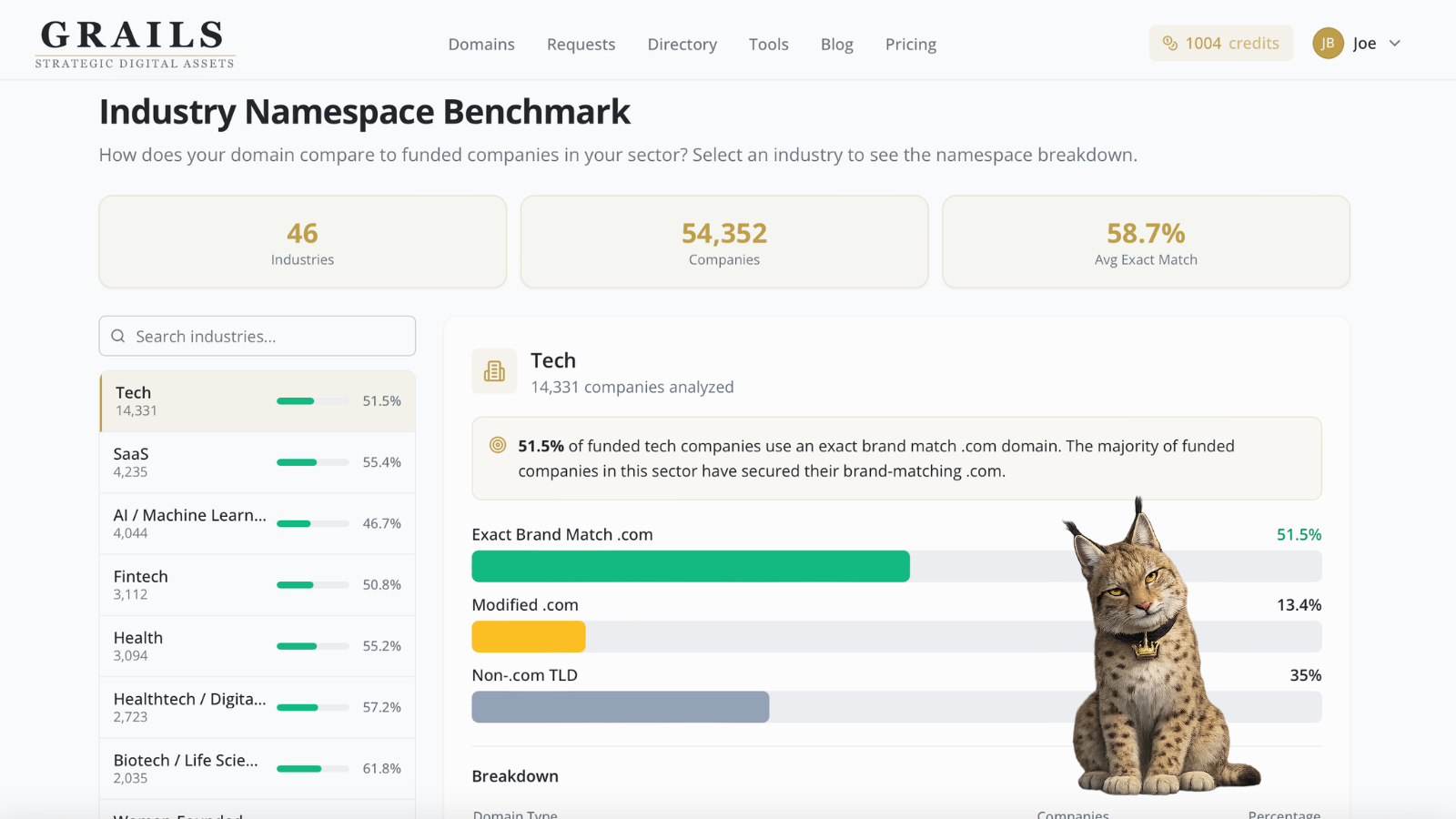The image size is (1456, 819).
Task: Select the SaaS industry
Action: pos(258,462)
